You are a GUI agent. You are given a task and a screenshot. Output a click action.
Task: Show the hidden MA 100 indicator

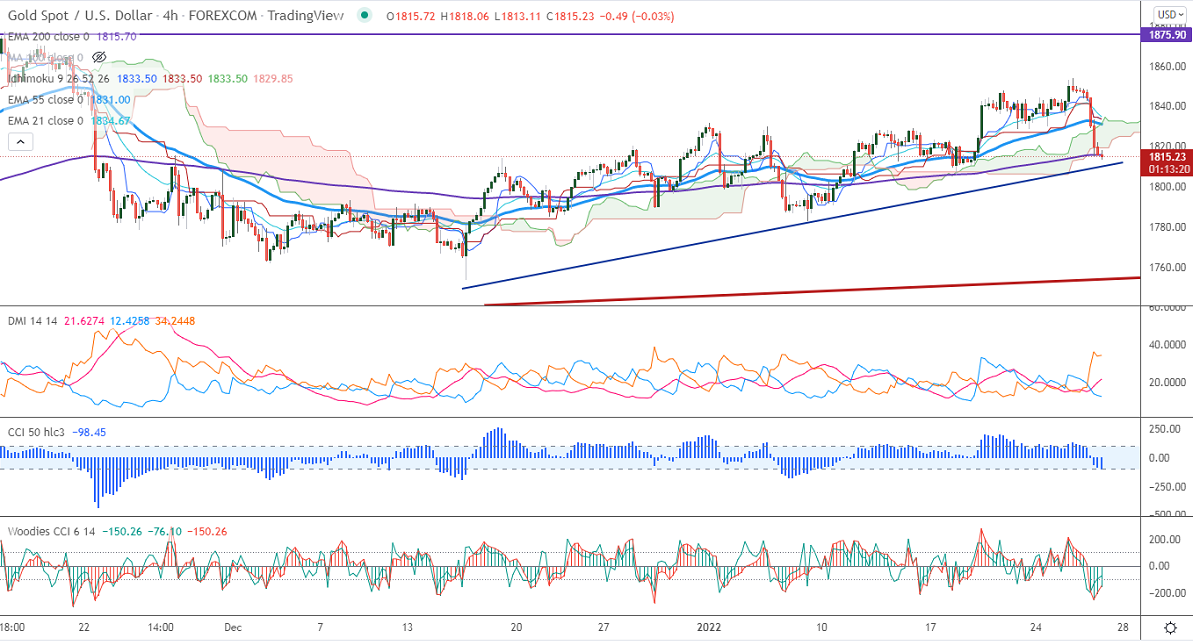98,57
